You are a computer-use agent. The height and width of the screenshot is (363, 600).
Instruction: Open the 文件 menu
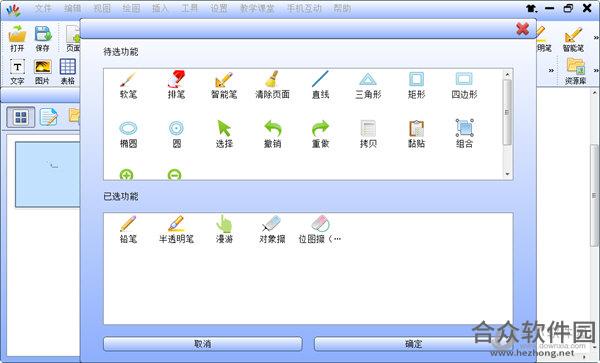43,8
